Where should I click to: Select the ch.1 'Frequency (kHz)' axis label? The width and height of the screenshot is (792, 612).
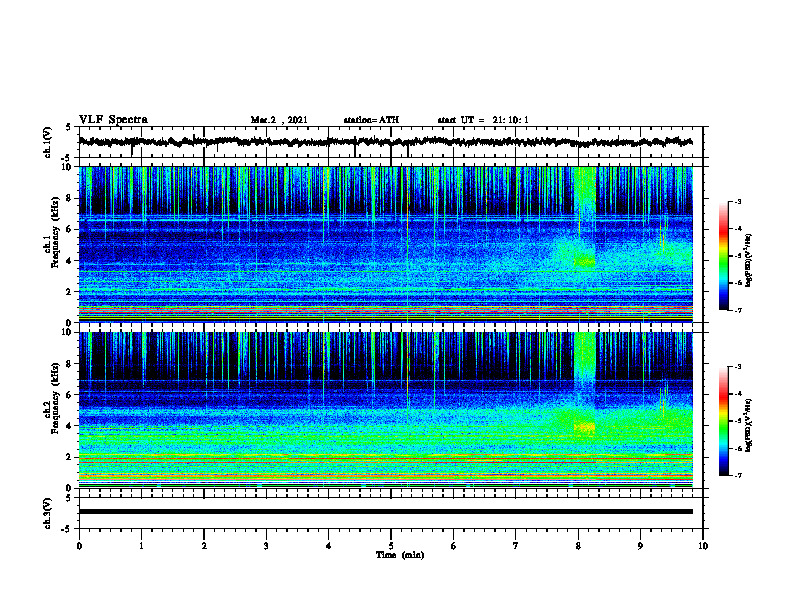55,232
